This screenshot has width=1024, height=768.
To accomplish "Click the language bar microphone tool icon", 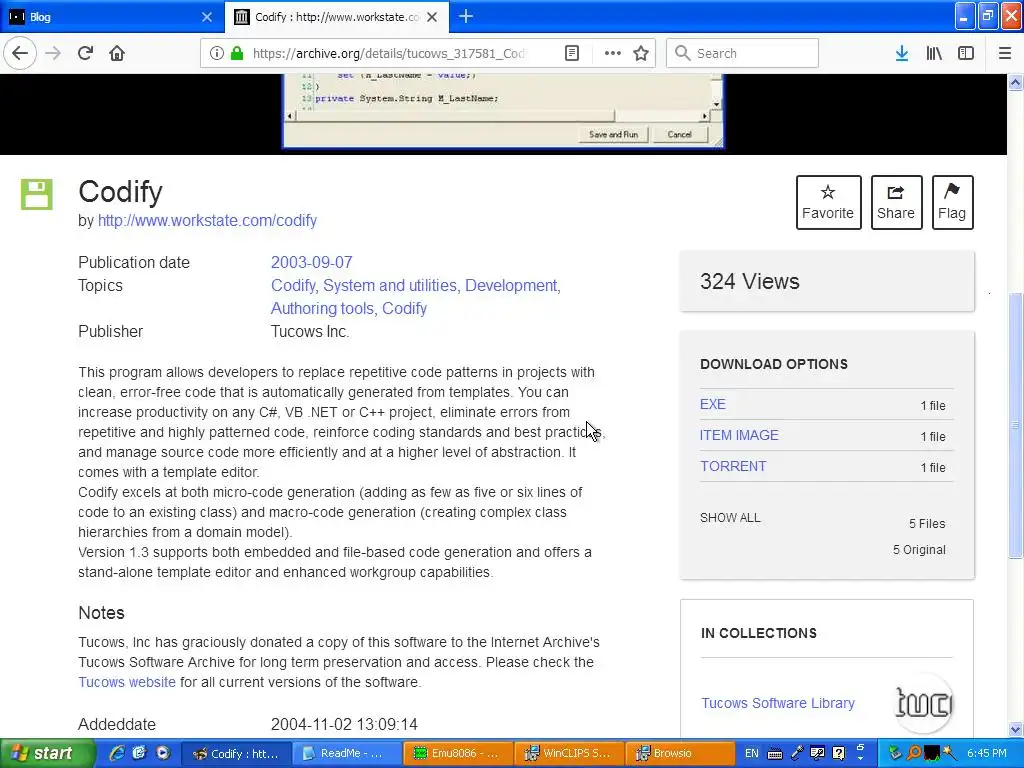I will 797,753.
